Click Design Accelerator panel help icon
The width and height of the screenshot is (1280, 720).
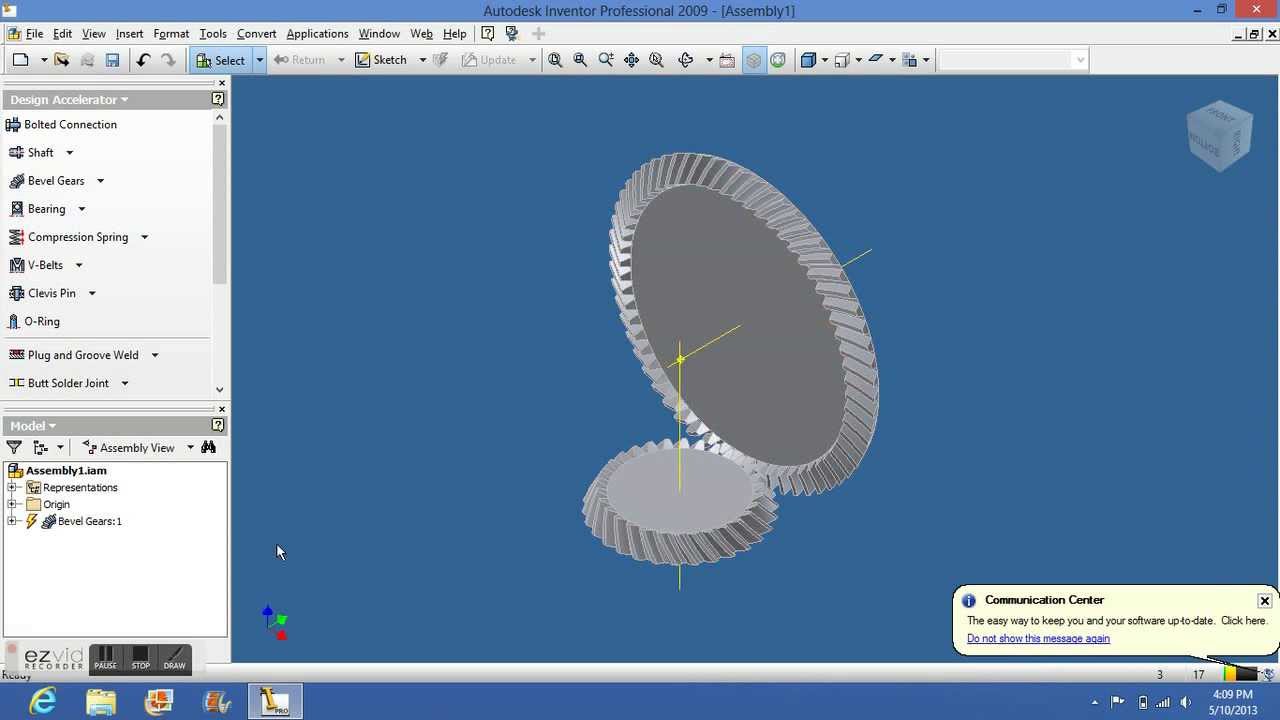(x=218, y=99)
